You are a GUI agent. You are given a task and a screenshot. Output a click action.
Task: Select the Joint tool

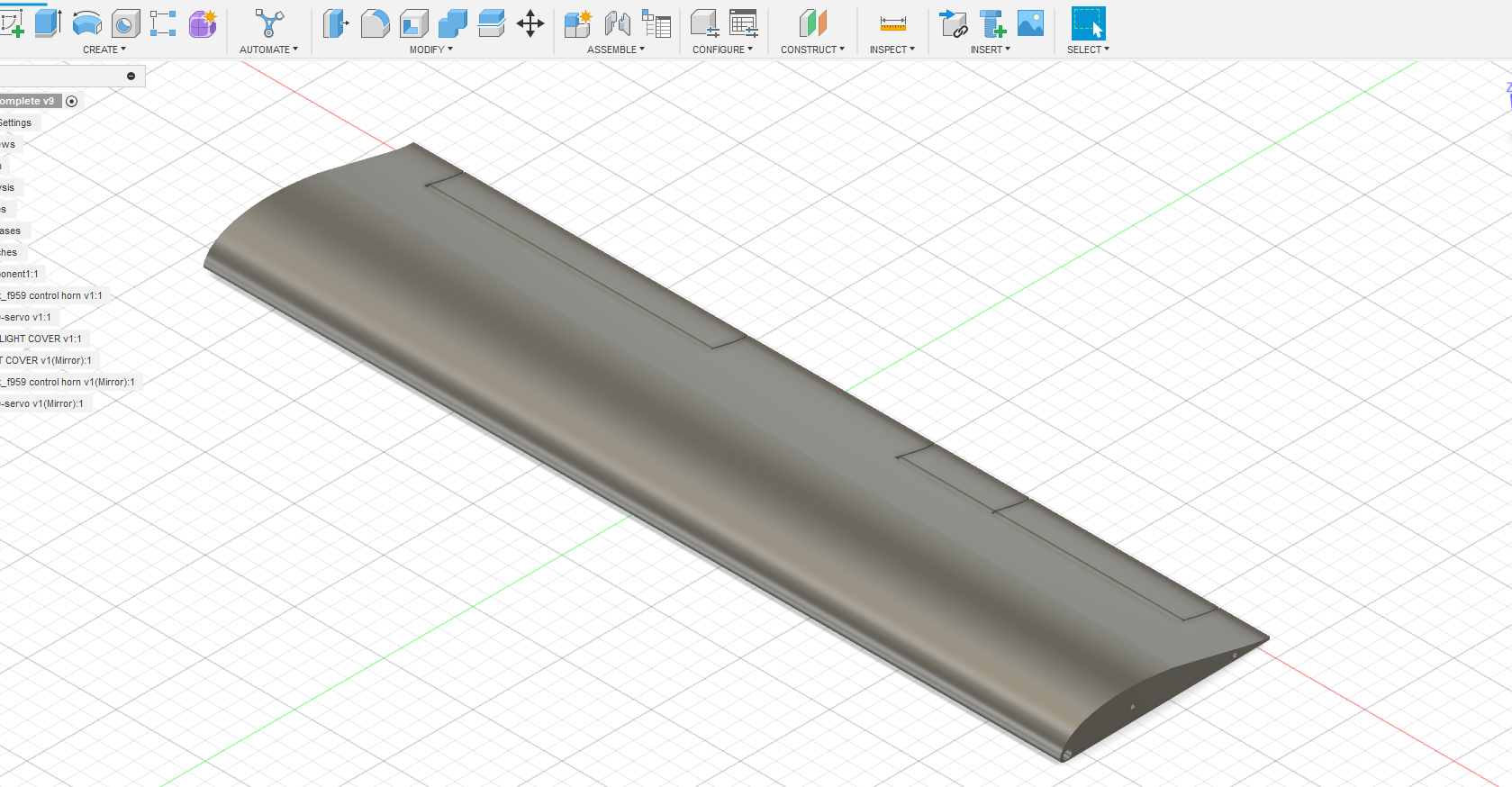click(617, 23)
